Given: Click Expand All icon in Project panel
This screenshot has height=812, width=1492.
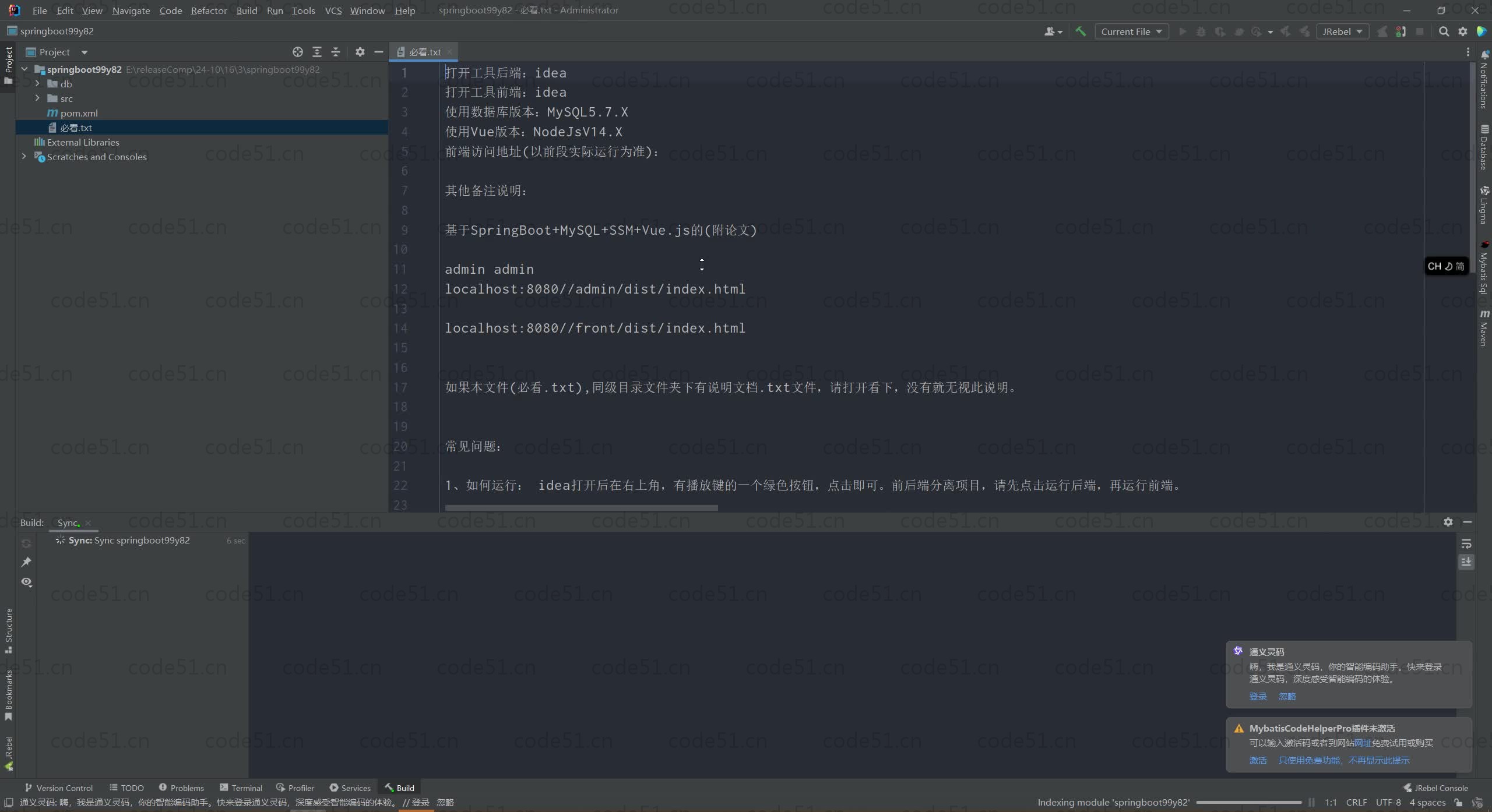Looking at the screenshot, I should [317, 52].
